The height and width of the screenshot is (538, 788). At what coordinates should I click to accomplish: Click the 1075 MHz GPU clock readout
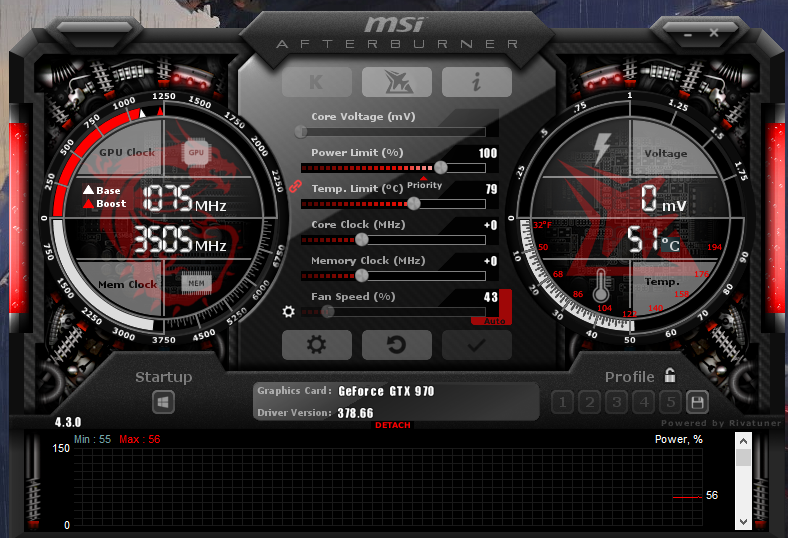[x=184, y=198]
